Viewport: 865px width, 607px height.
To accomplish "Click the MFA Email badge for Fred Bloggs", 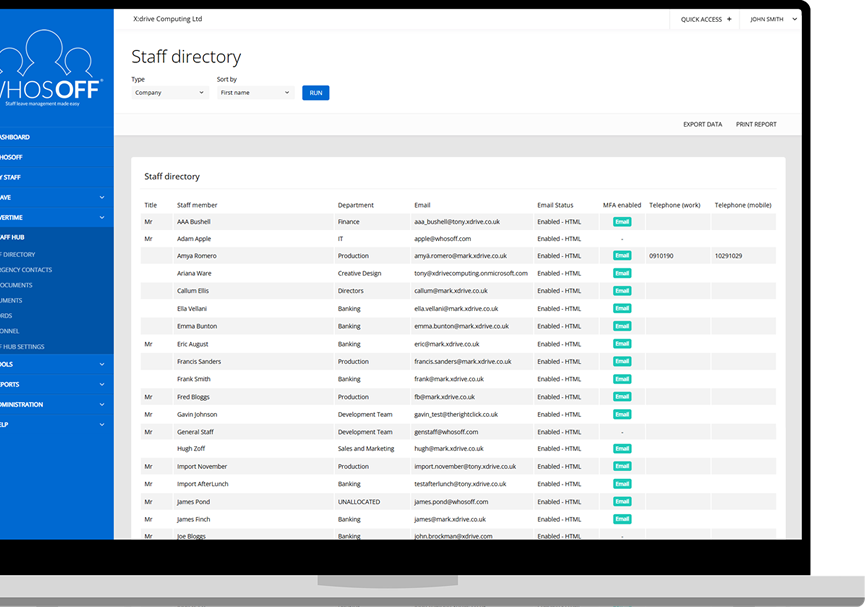I will (x=622, y=397).
